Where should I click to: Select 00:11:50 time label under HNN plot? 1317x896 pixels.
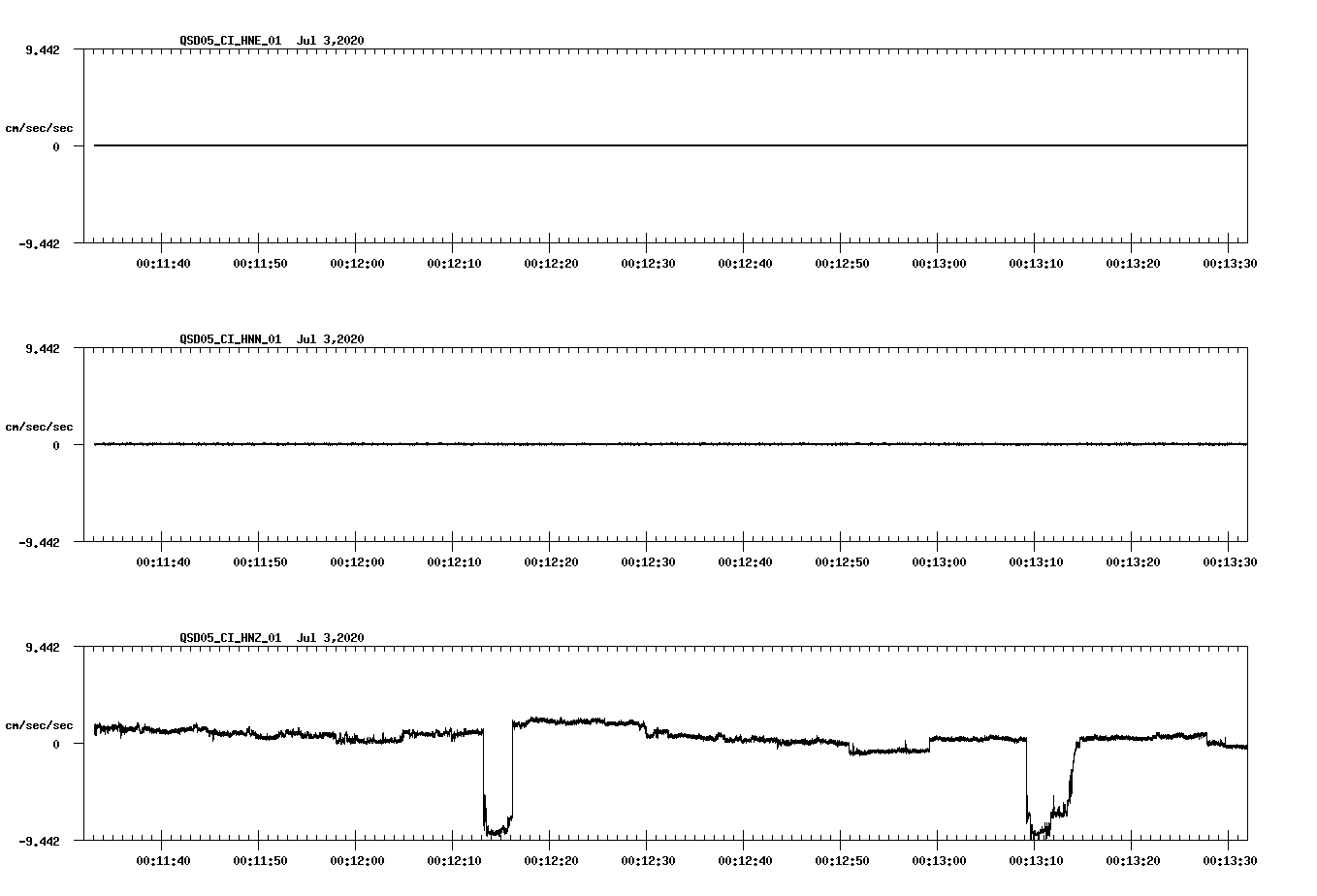[260, 562]
